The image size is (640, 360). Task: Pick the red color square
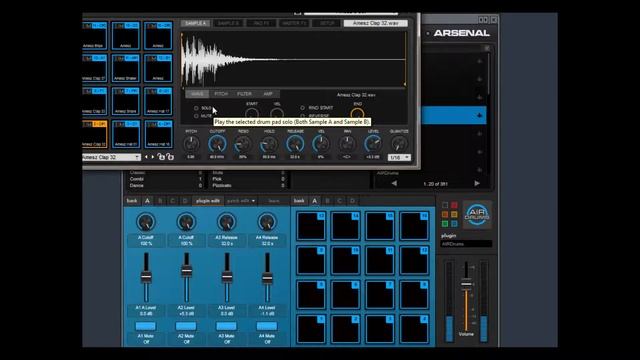point(454,205)
